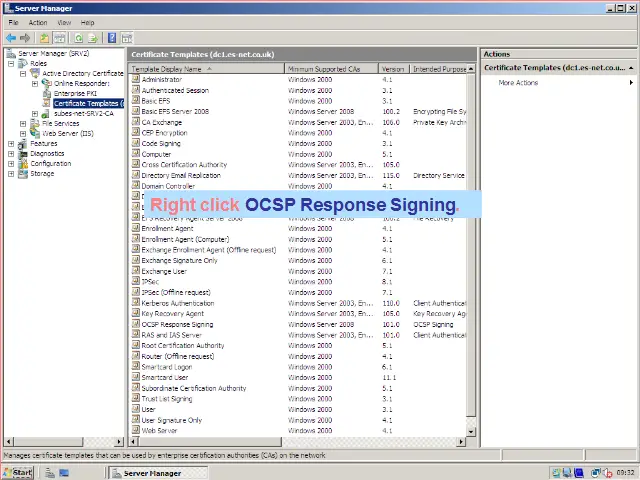
Task: Sort by Minimum Supported CAs column
Action: [331, 69]
